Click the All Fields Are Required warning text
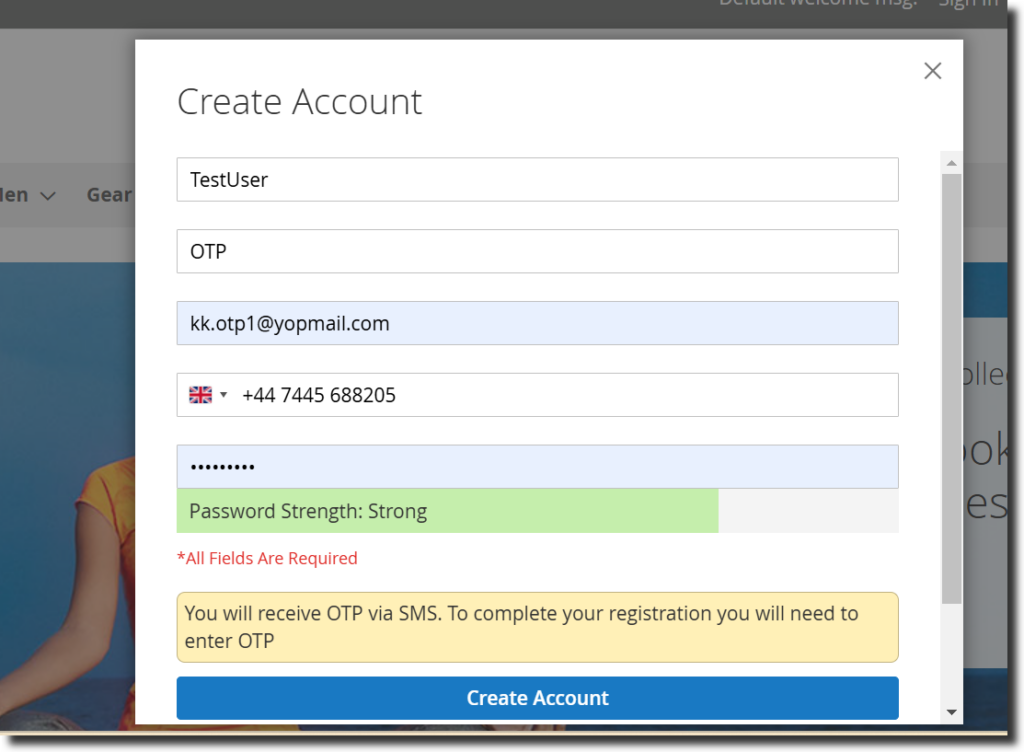This screenshot has height=752, width=1024. 268,558
